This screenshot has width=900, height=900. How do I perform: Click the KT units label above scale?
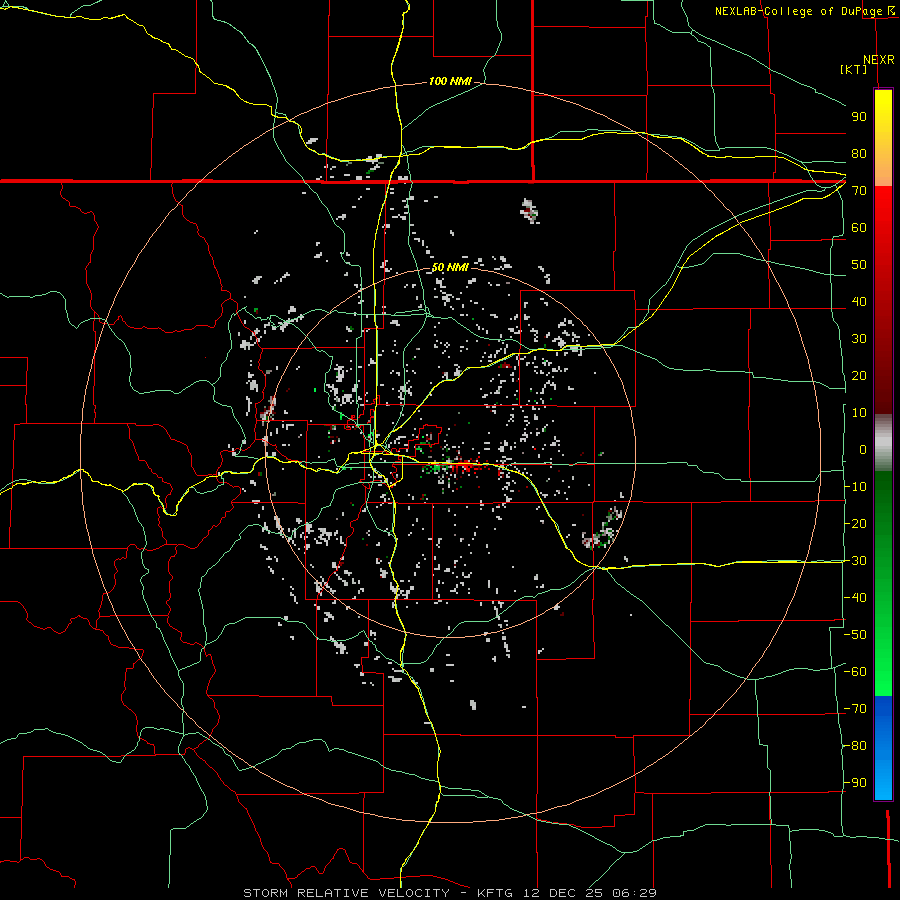tap(854, 69)
